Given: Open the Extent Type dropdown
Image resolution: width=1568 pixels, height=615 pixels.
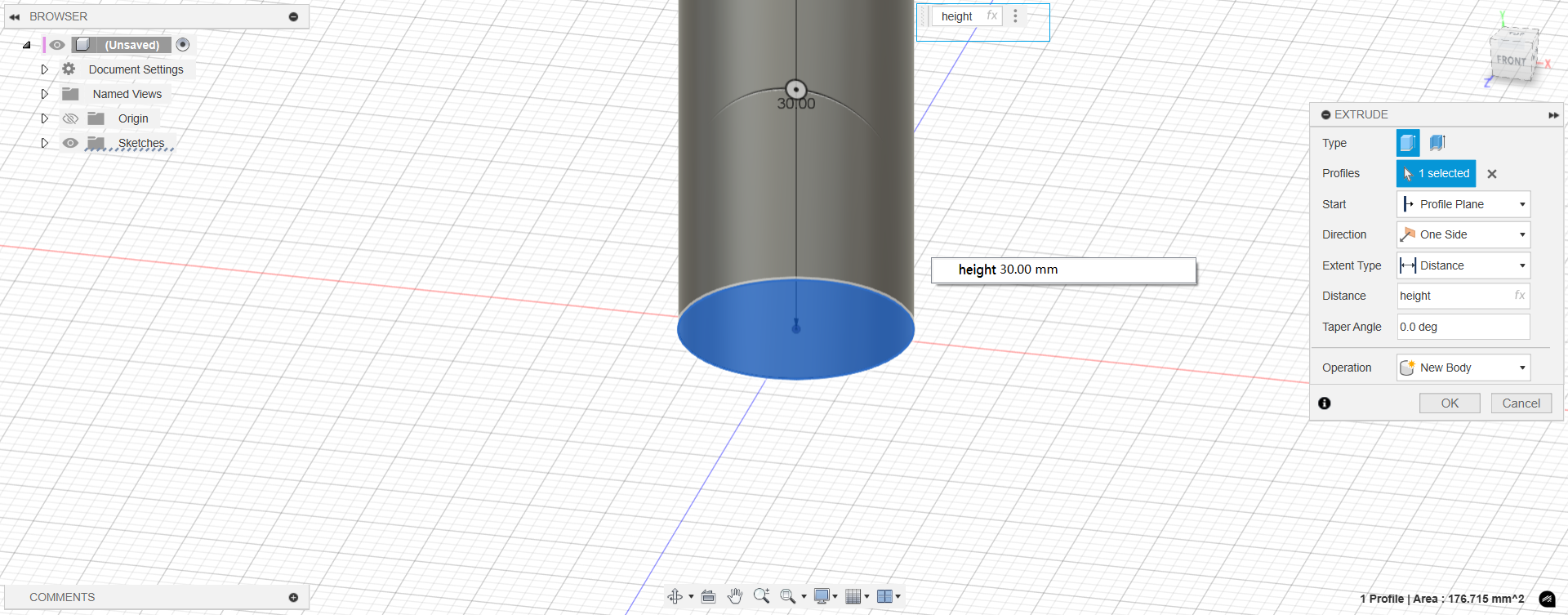Looking at the screenshot, I should (1463, 265).
